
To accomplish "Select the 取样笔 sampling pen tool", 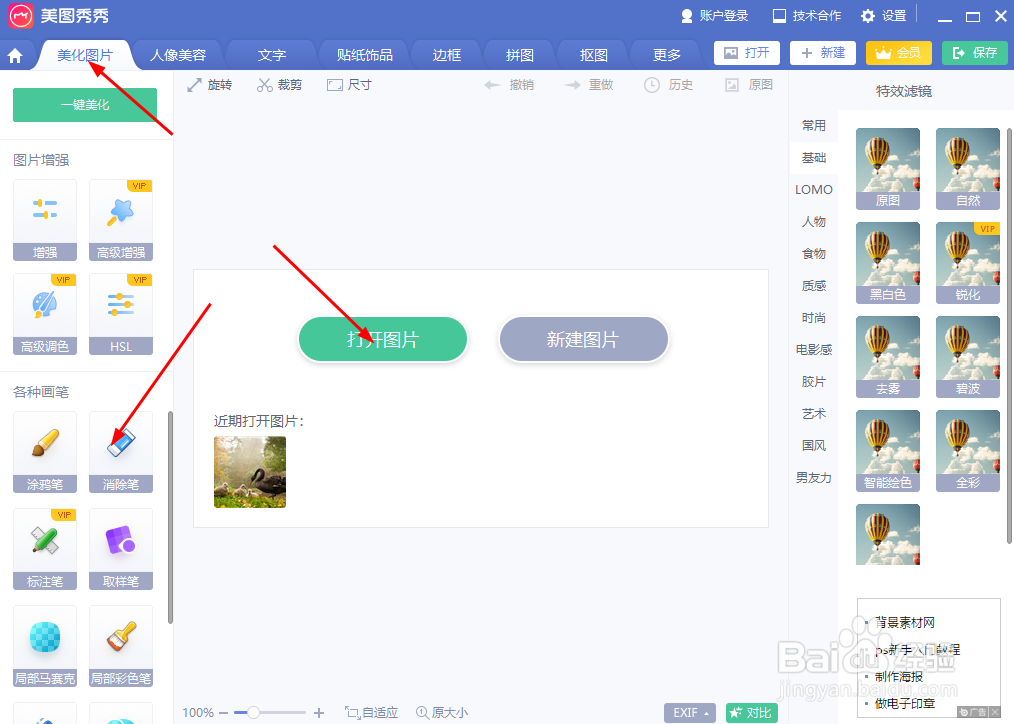I will pyautogui.click(x=120, y=548).
